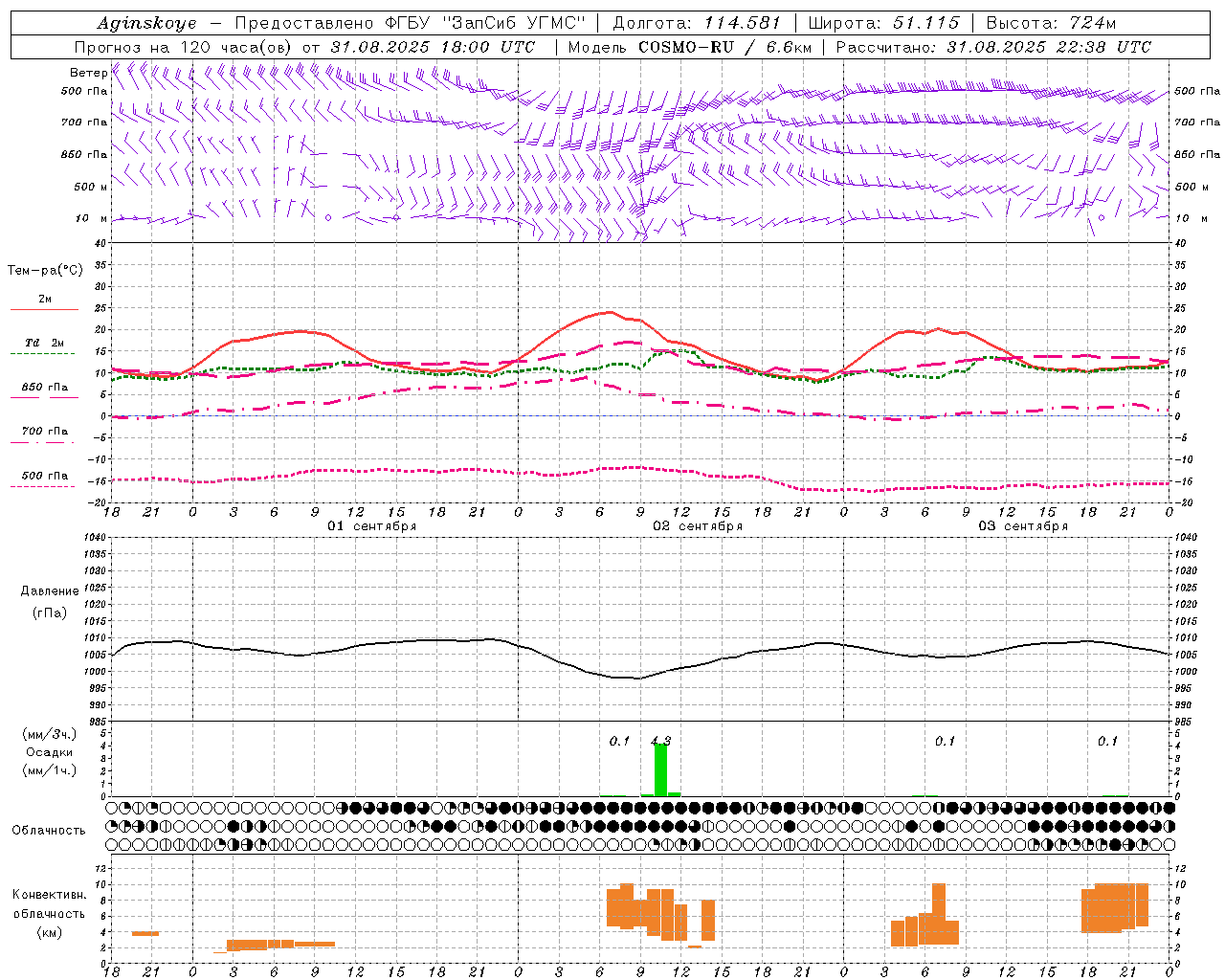Click "Прогноз на 120 часа(ов)" forecast text

[185, 47]
